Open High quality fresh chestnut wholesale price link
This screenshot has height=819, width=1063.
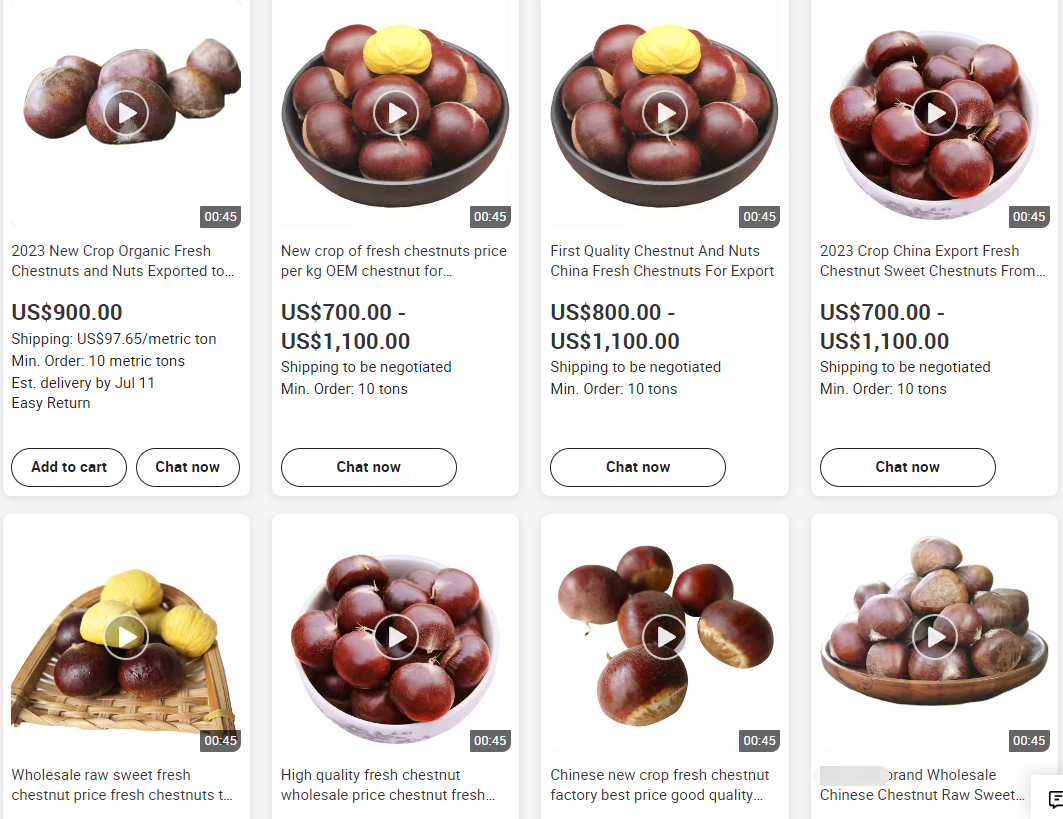coord(388,784)
